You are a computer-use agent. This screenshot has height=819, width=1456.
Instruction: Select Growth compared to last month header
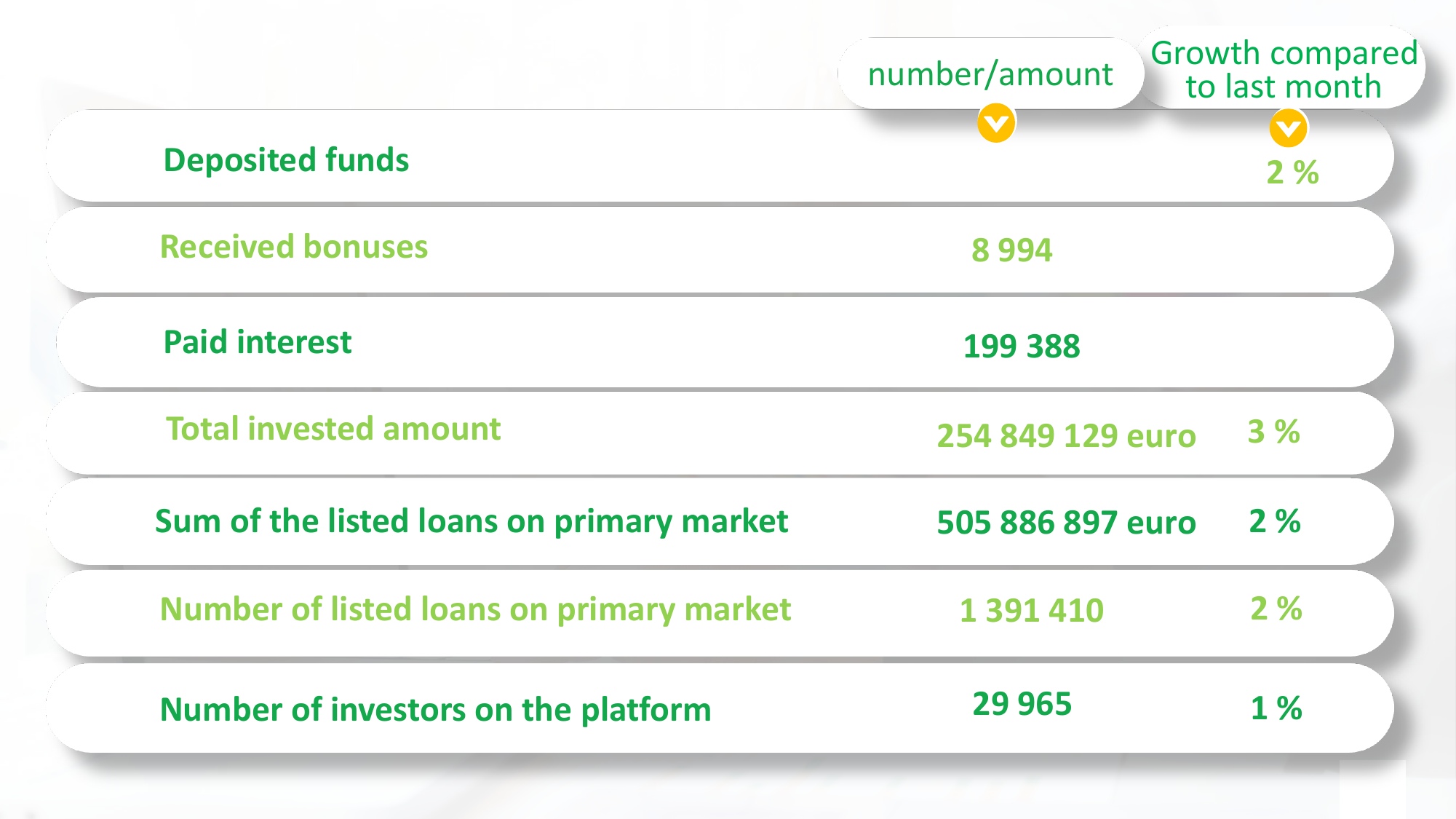point(1284,69)
